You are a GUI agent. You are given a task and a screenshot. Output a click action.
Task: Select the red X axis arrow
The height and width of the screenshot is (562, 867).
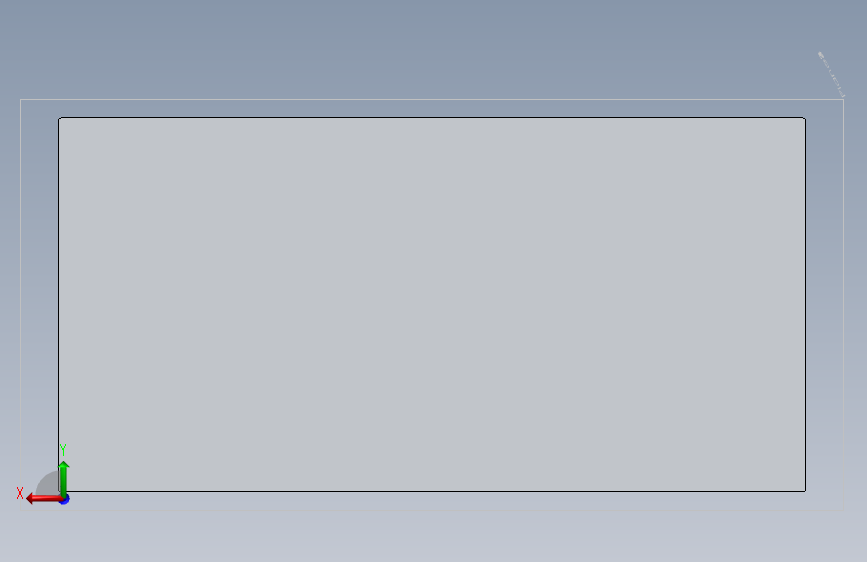click(x=44, y=499)
